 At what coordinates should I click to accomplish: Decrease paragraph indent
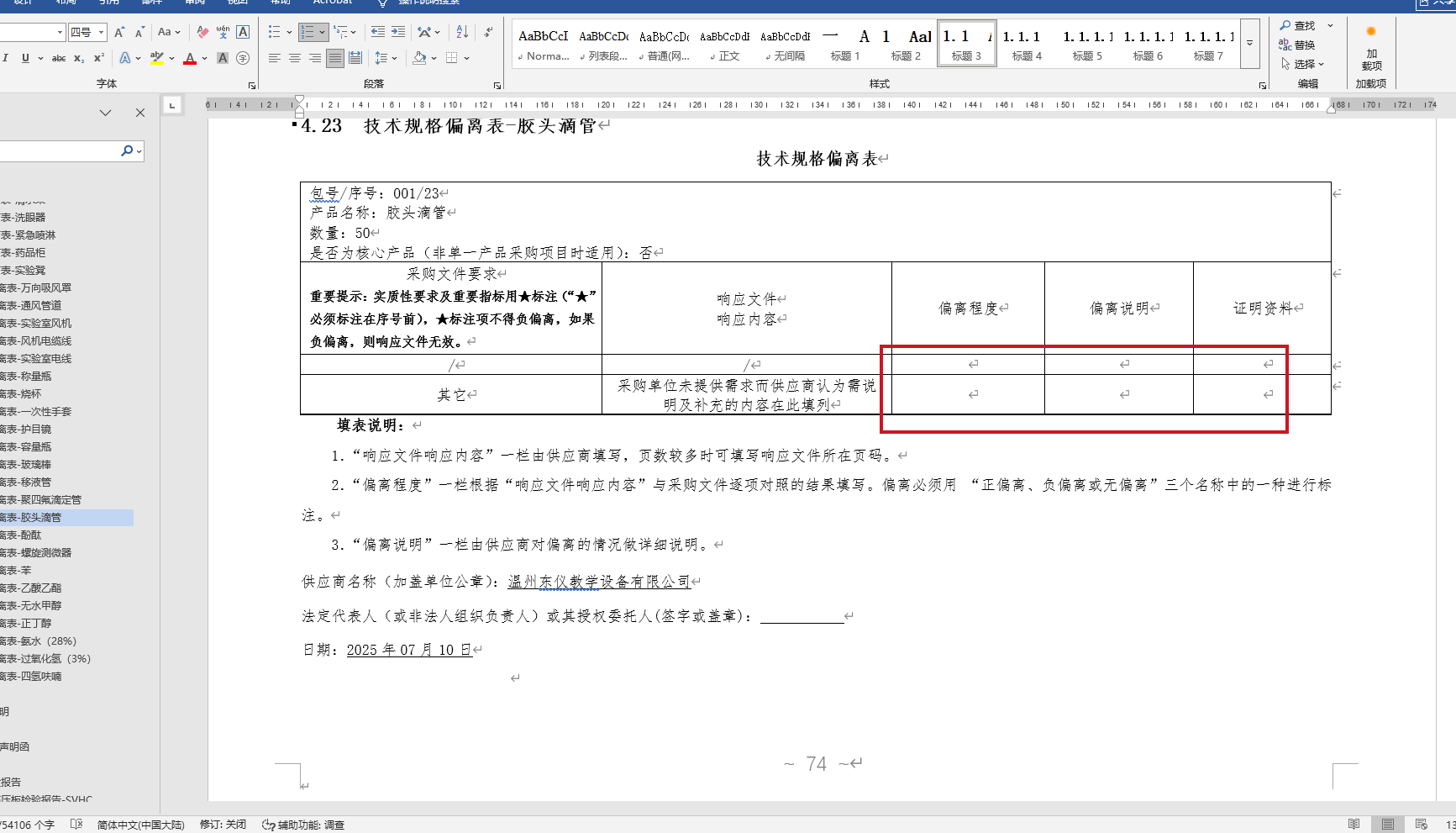378,32
